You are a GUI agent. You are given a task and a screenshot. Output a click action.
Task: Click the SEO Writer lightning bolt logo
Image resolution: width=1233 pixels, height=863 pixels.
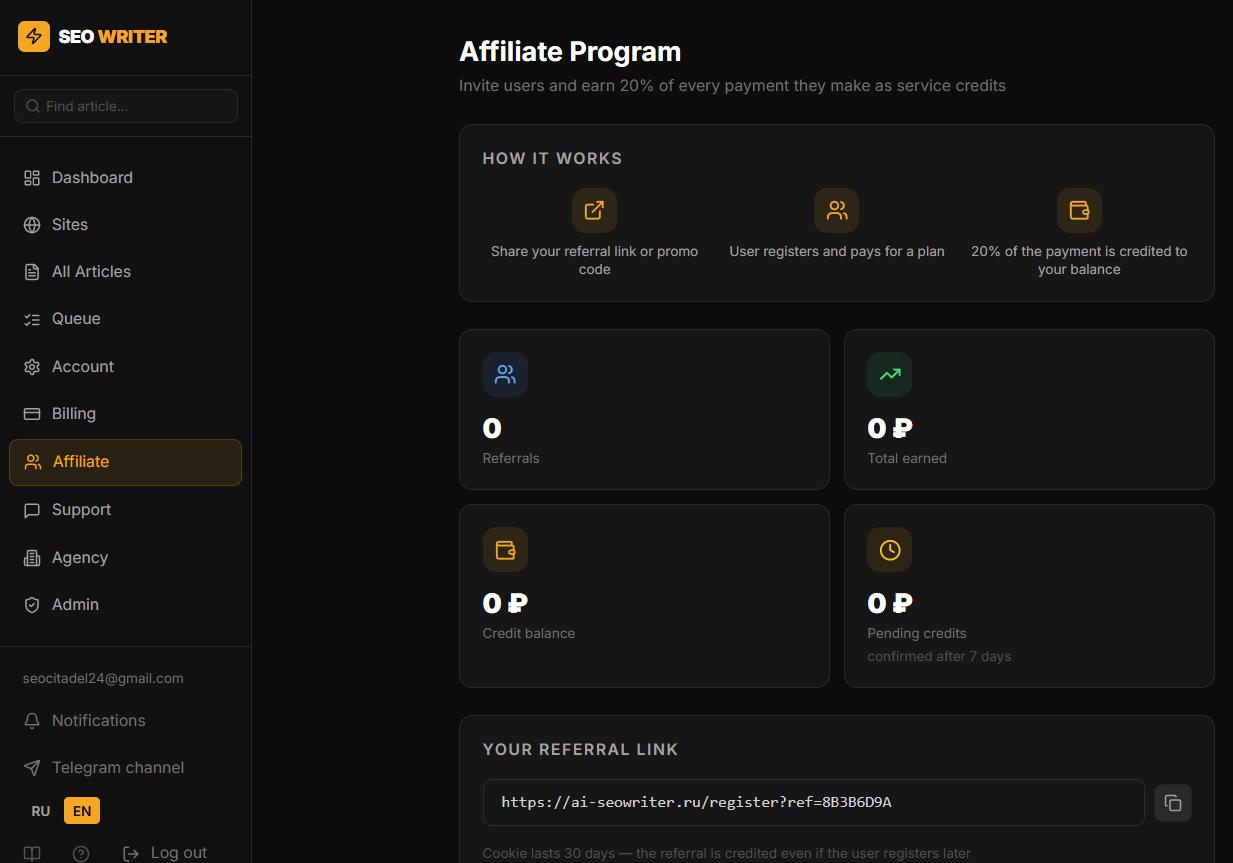[34, 36]
